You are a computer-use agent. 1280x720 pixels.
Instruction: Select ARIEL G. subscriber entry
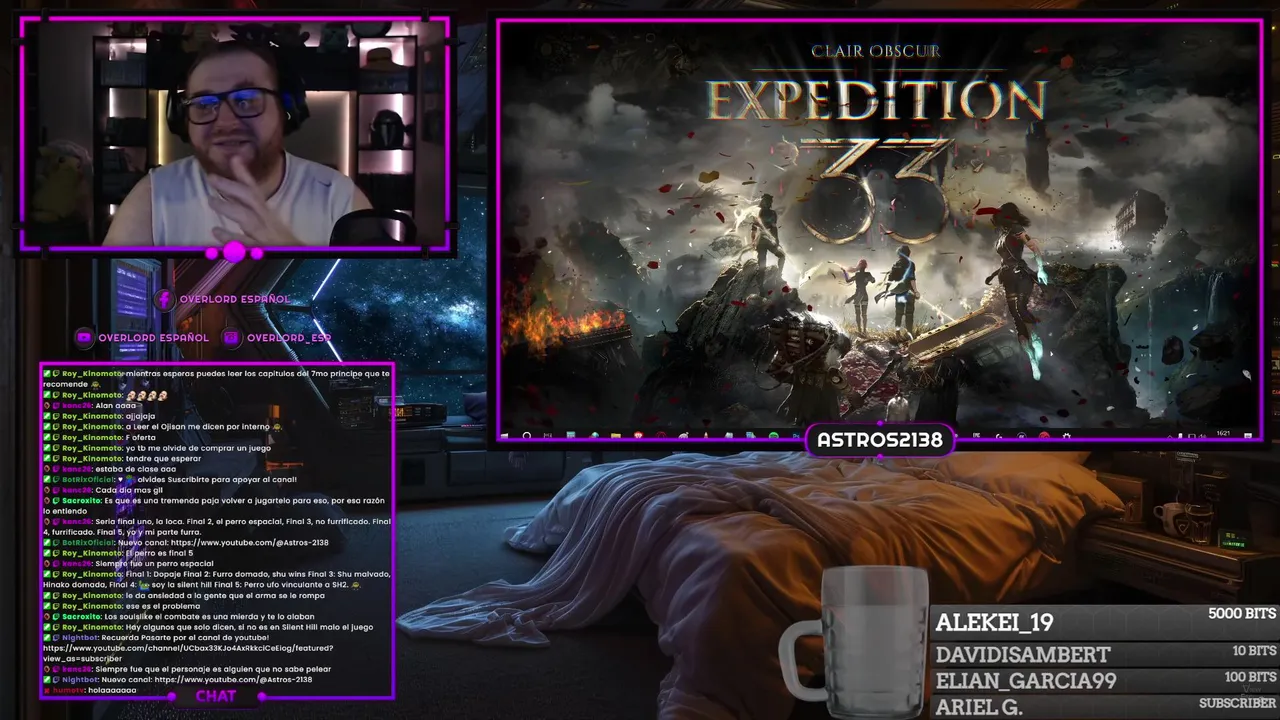click(x=979, y=707)
